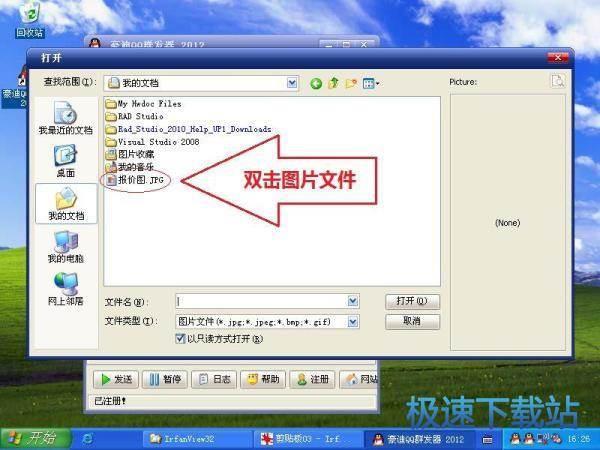Select the RAD Studio folder
The height and width of the screenshot is (450, 600).
pos(135,116)
